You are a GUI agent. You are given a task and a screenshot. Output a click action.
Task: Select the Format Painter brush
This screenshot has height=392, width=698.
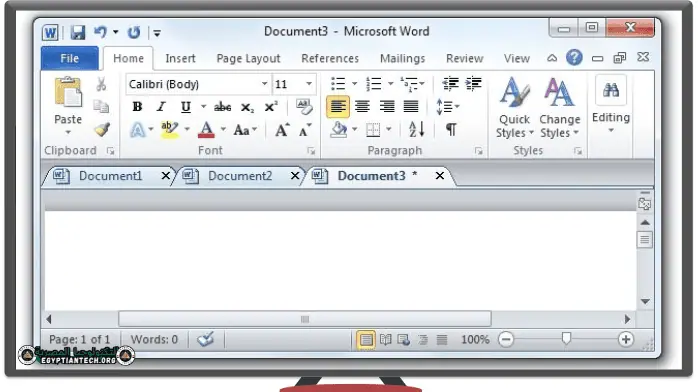(x=102, y=129)
